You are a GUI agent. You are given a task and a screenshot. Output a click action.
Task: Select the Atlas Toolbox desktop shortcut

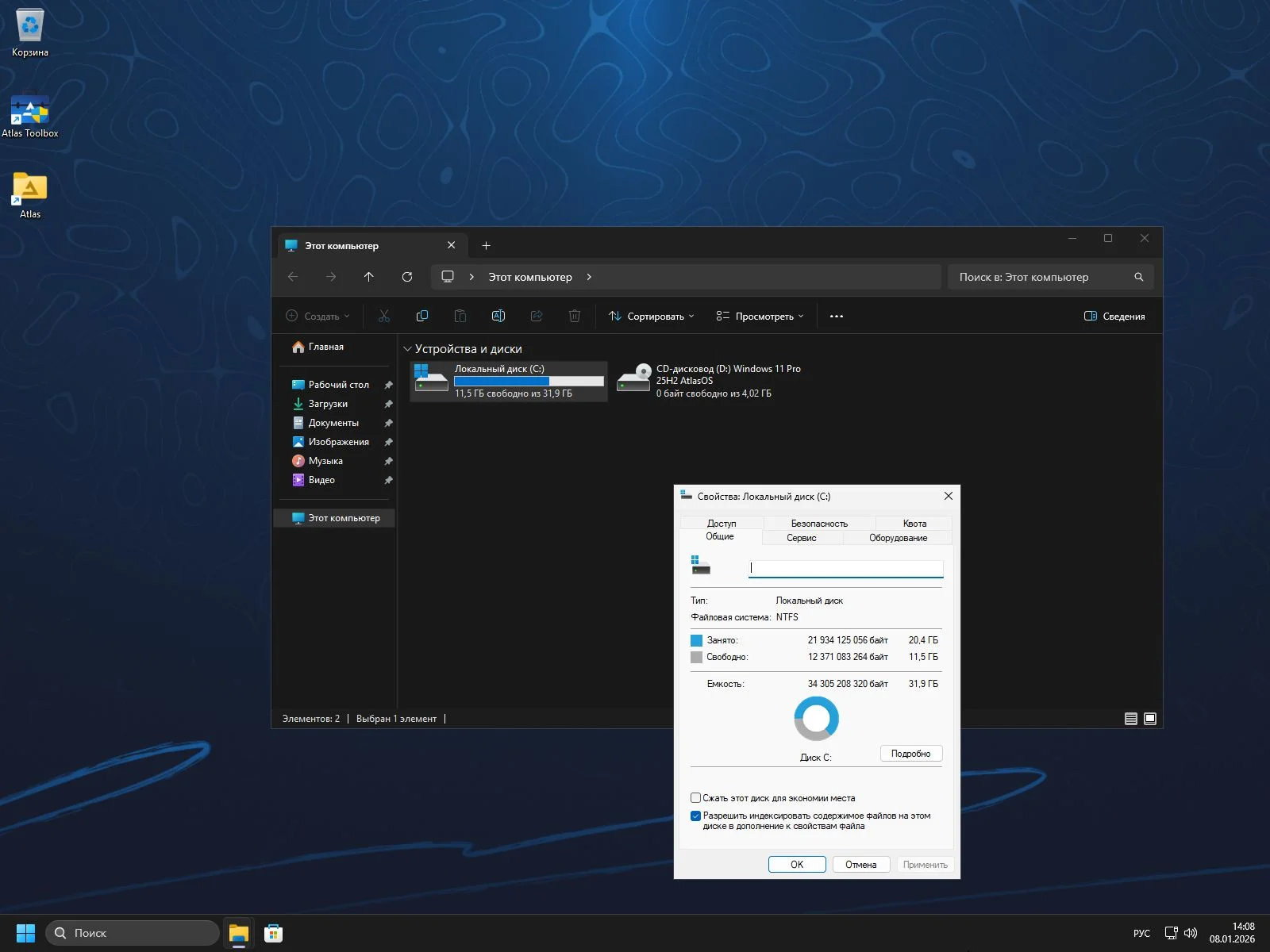click(x=30, y=117)
